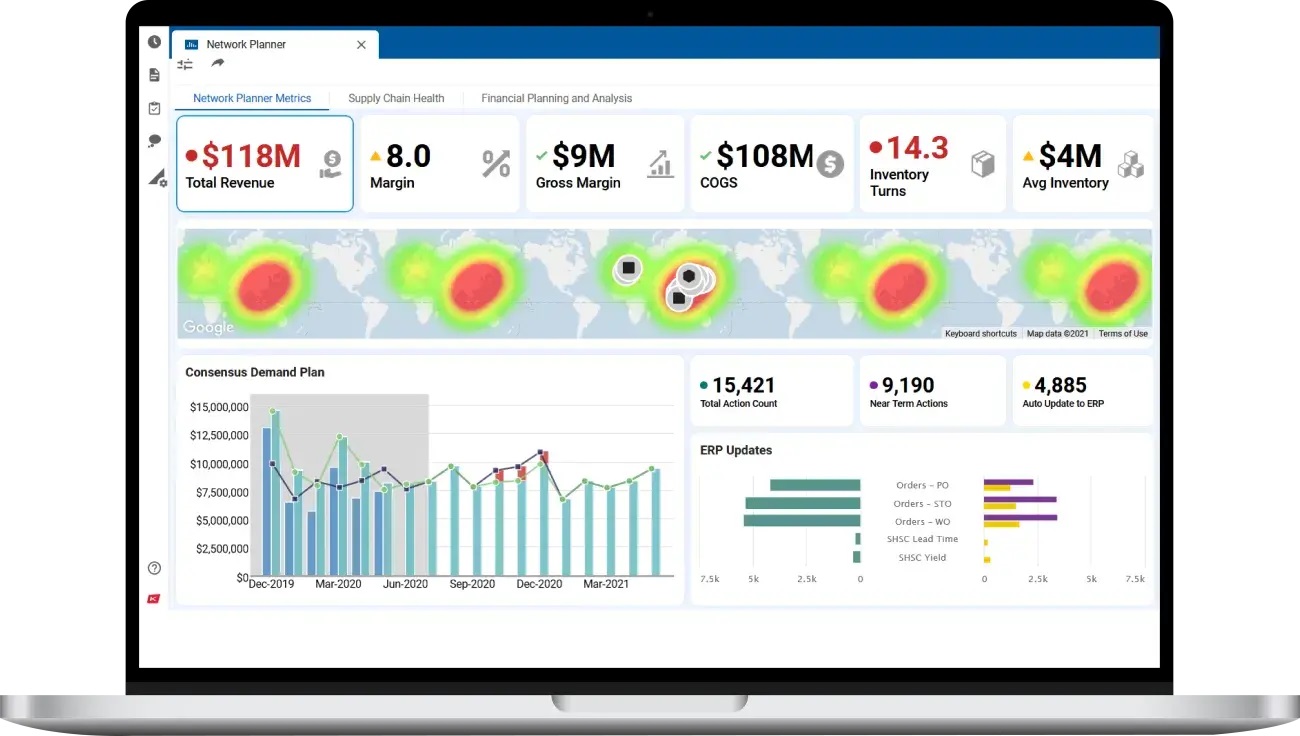Click the red Kinaxis logo bottom left

[x=154, y=599]
